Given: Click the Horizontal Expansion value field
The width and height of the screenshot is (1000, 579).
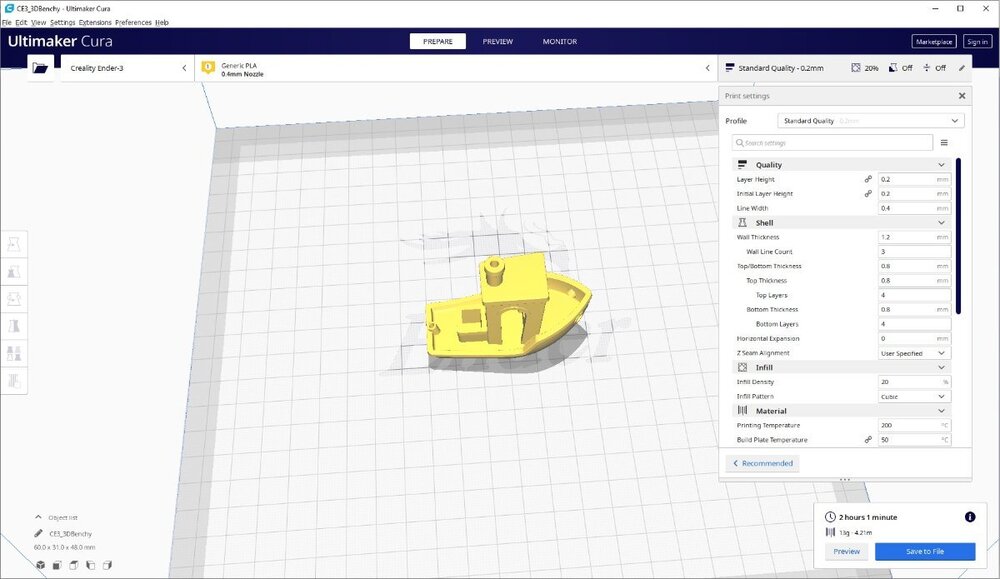Looking at the screenshot, I should (x=914, y=339).
